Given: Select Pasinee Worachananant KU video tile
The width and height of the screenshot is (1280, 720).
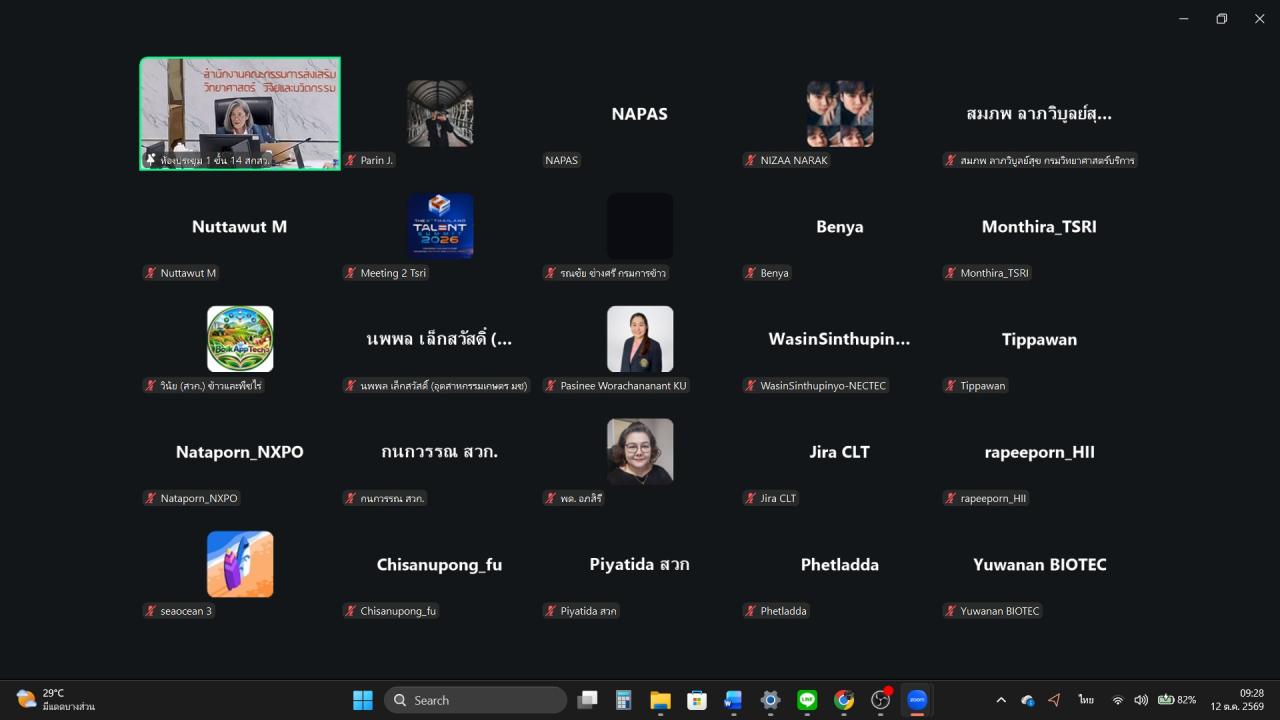Looking at the screenshot, I should (640, 339).
